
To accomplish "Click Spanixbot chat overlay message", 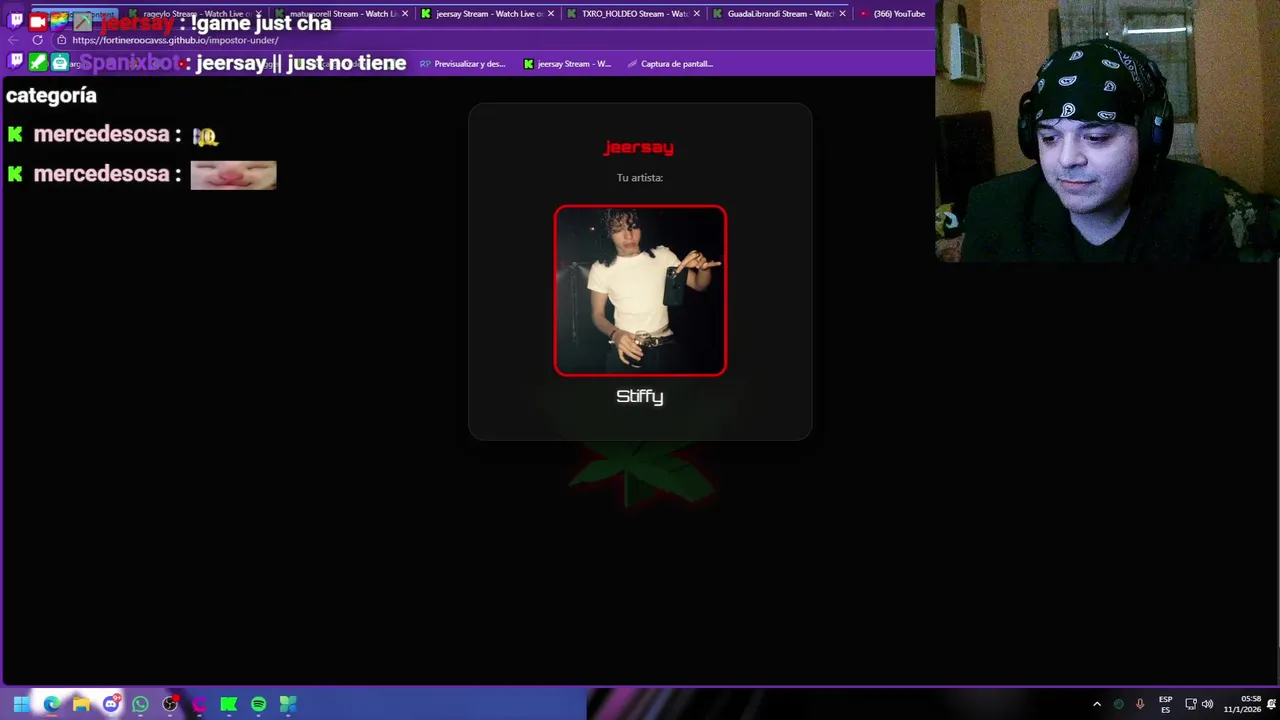I will 206,63.
